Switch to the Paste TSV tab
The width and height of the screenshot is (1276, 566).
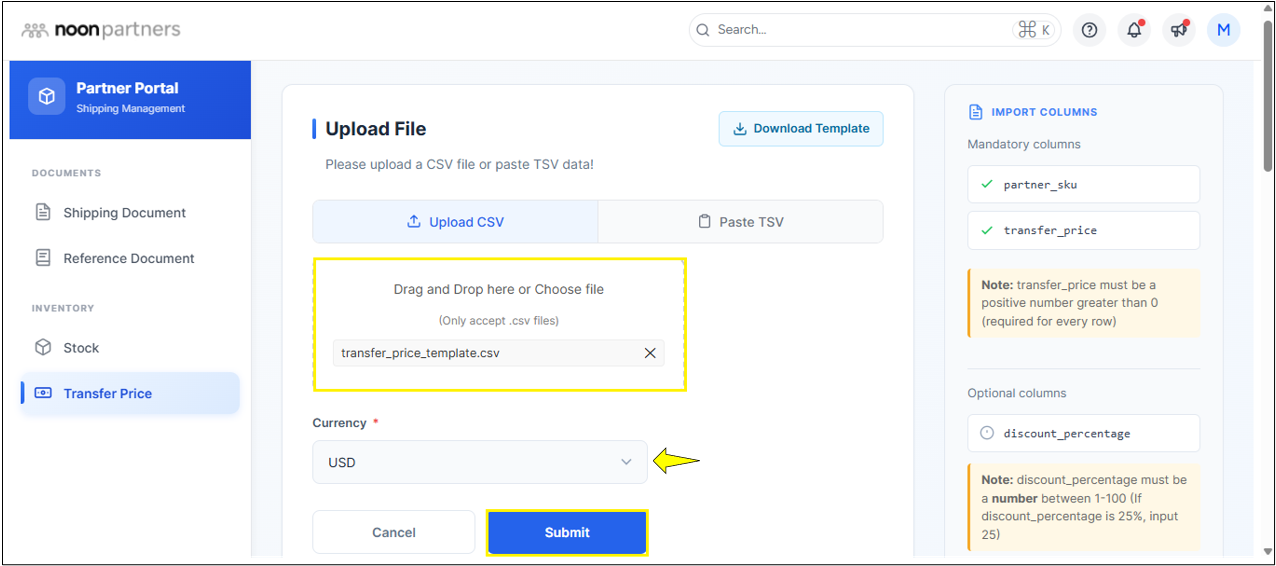point(740,222)
